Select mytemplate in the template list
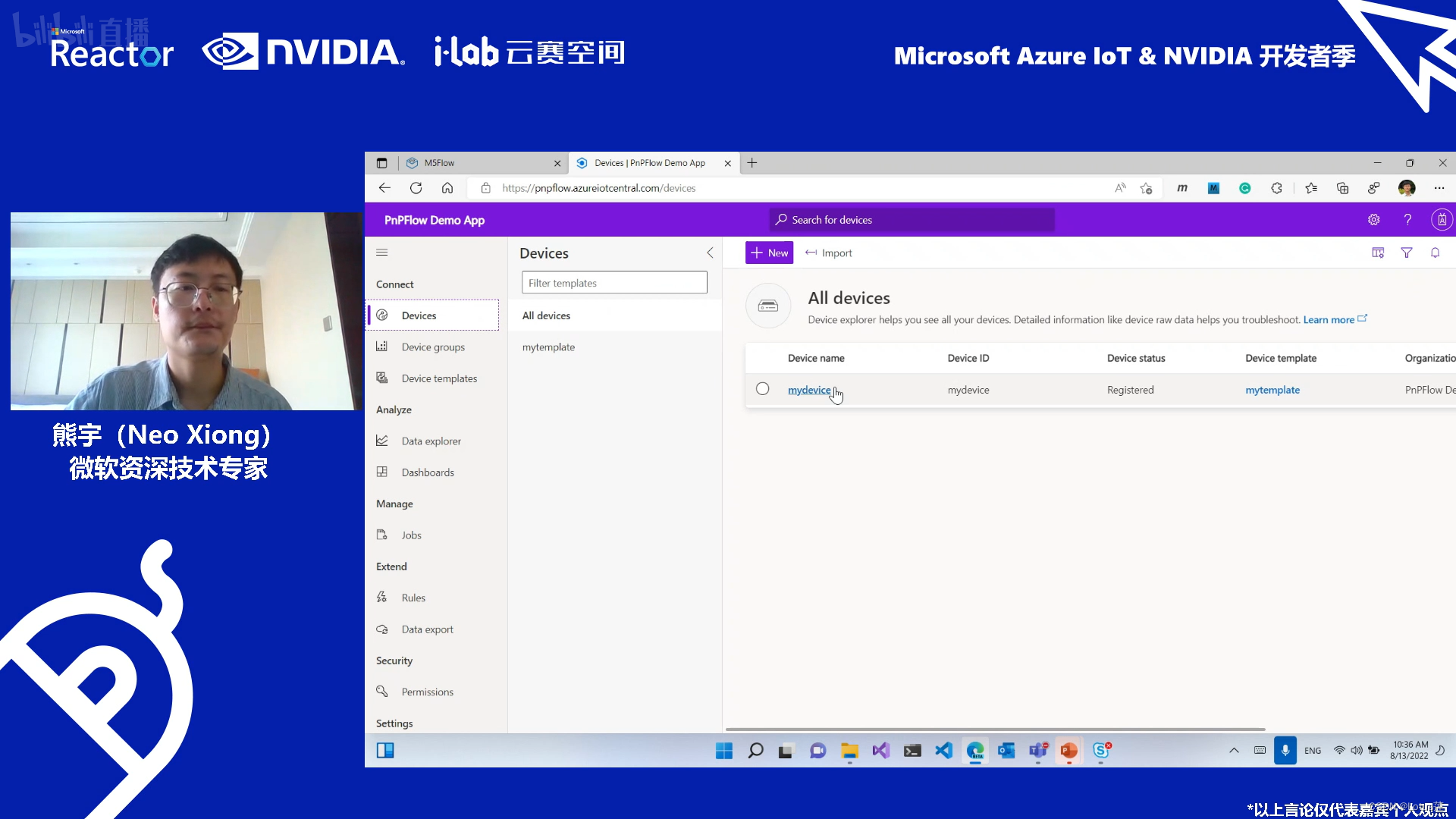Image resolution: width=1456 pixels, height=819 pixels. pos(615,347)
